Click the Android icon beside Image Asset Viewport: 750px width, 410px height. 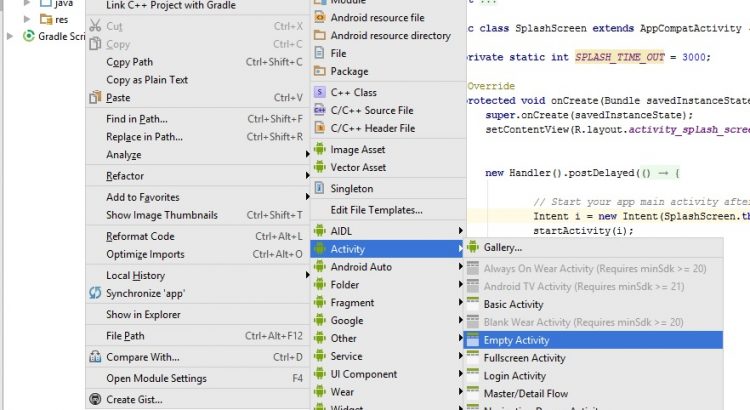pos(320,150)
